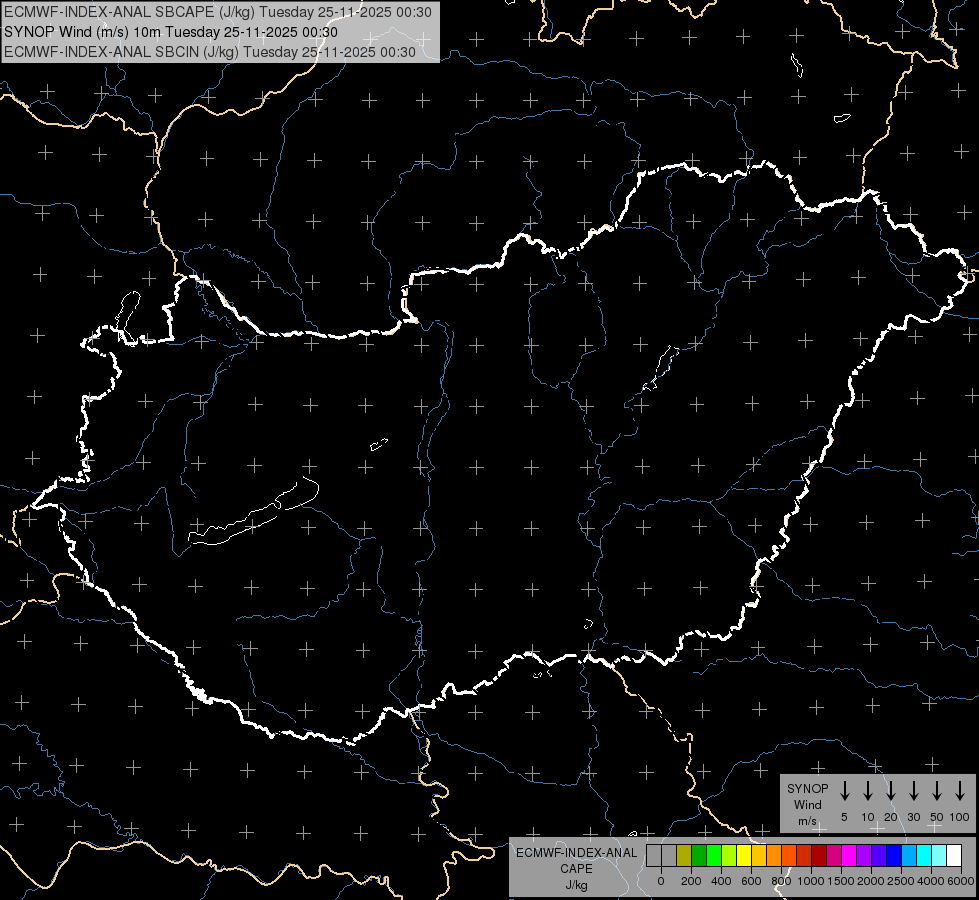Click 'ECMWF-INDEX-ANAL' label in the CAPE legend

(576, 853)
